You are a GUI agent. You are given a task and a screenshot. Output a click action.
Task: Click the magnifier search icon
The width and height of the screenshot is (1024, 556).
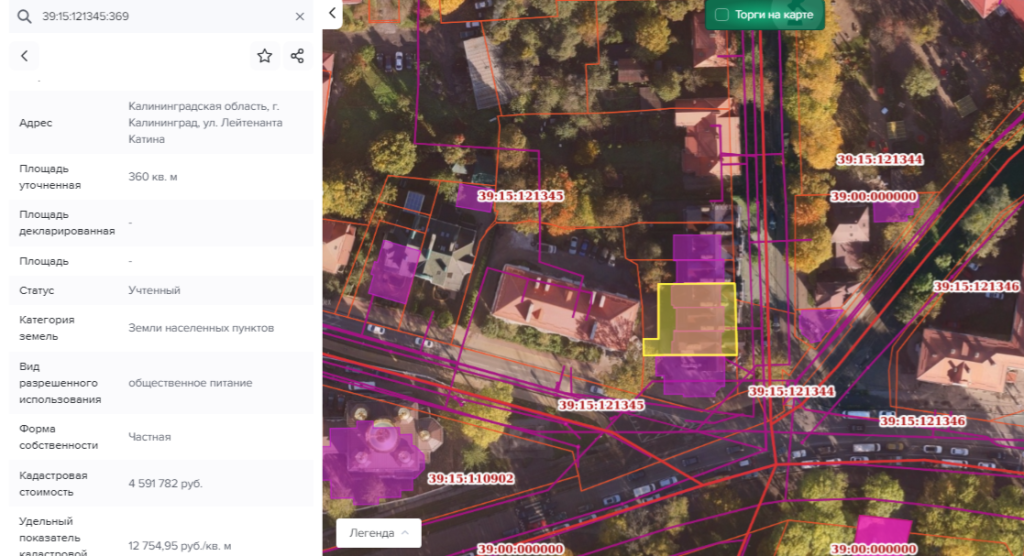(x=24, y=17)
